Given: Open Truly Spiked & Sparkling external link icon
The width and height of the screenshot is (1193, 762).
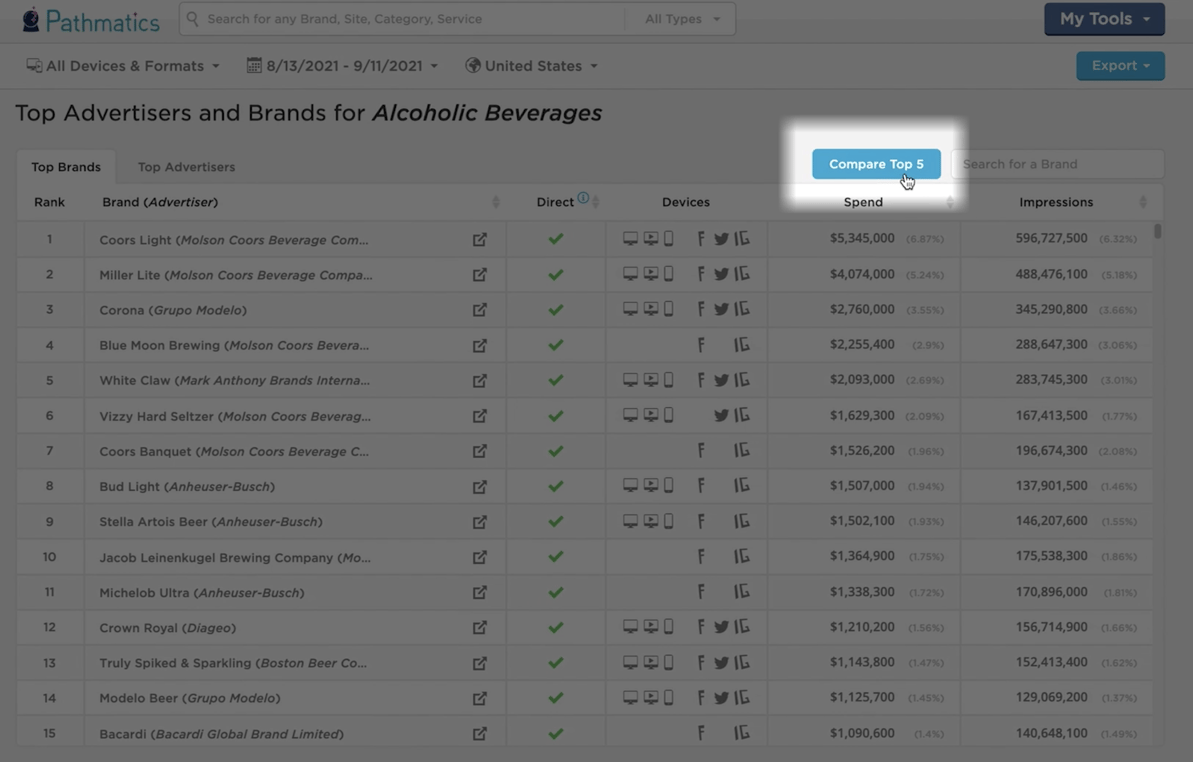Looking at the screenshot, I should click(479, 663).
